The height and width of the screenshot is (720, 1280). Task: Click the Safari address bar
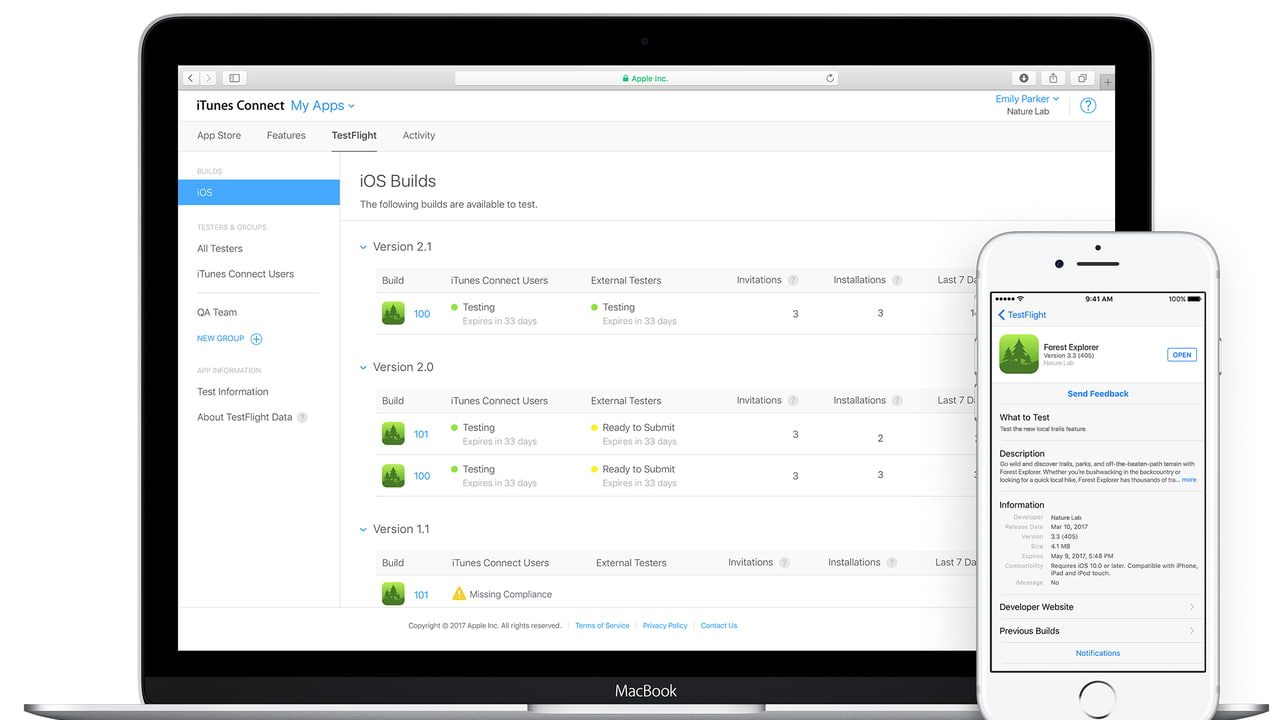pyautogui.click(x=646, y=78)
